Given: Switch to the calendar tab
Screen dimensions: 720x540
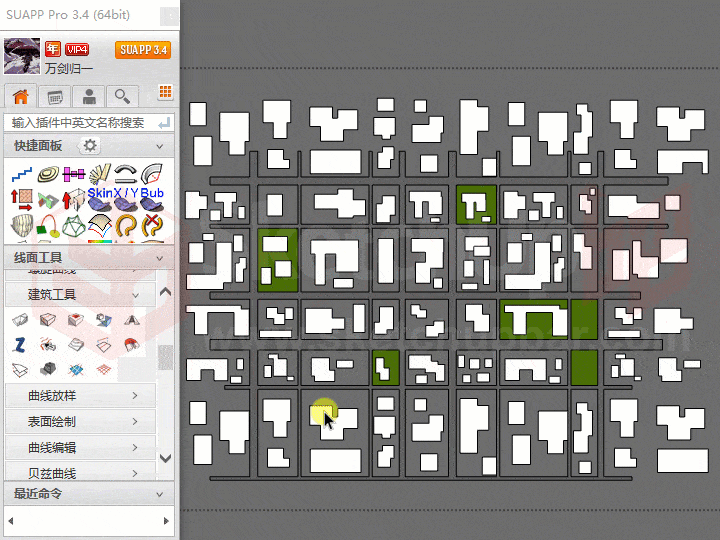Looking at the screenshot, I should 55,96.
